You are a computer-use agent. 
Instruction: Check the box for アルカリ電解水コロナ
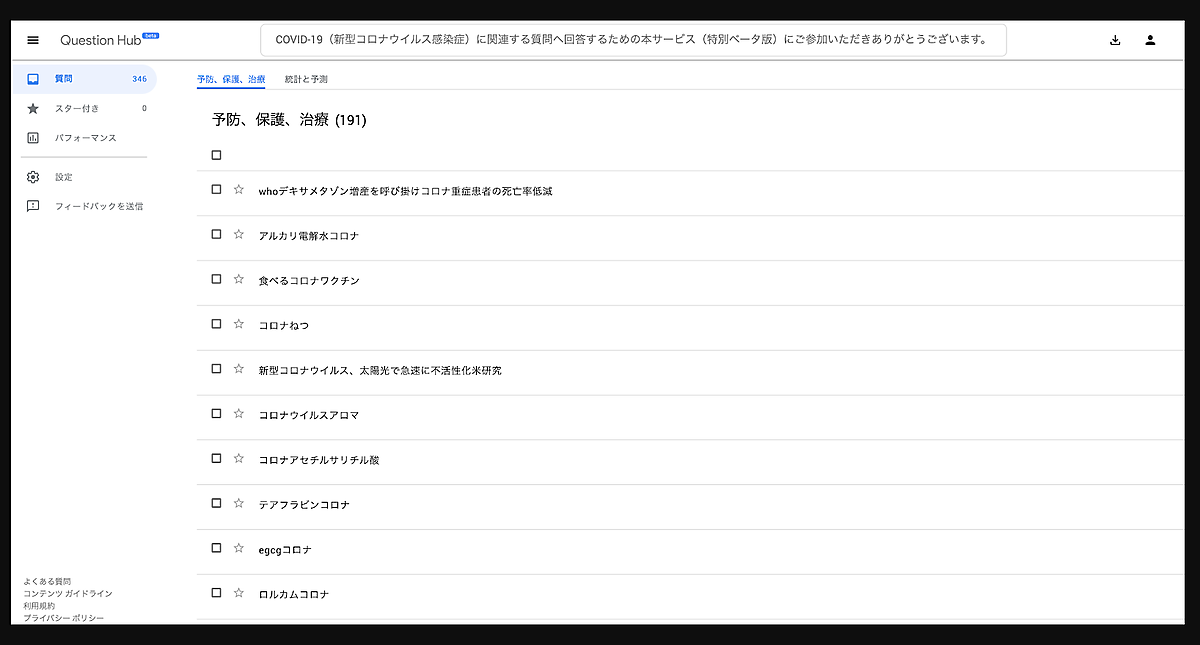(x=216, y=234)
